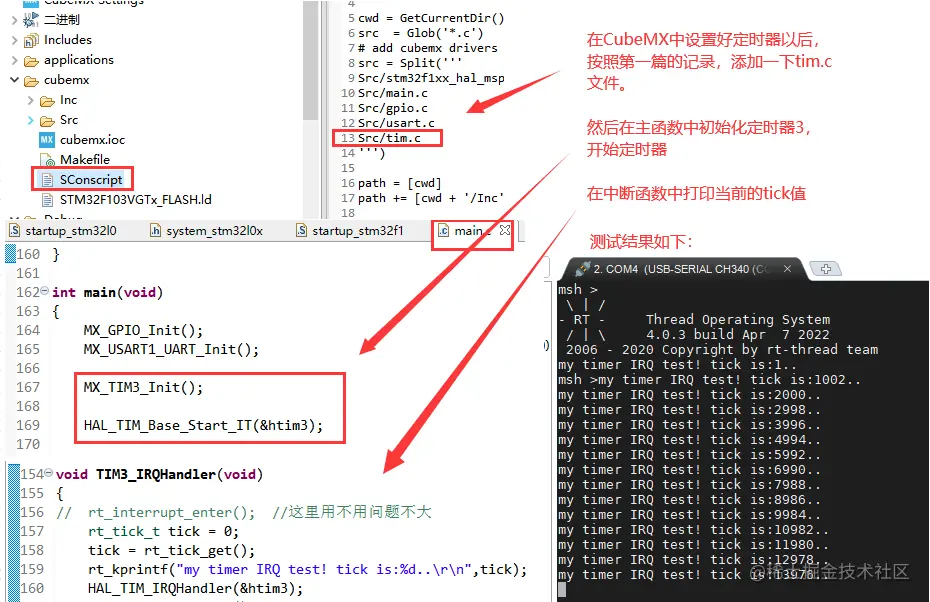The width and height of the screenshot is (930, 602).
Task: Switch to the main.c editor tab
Action: point(472,231)
